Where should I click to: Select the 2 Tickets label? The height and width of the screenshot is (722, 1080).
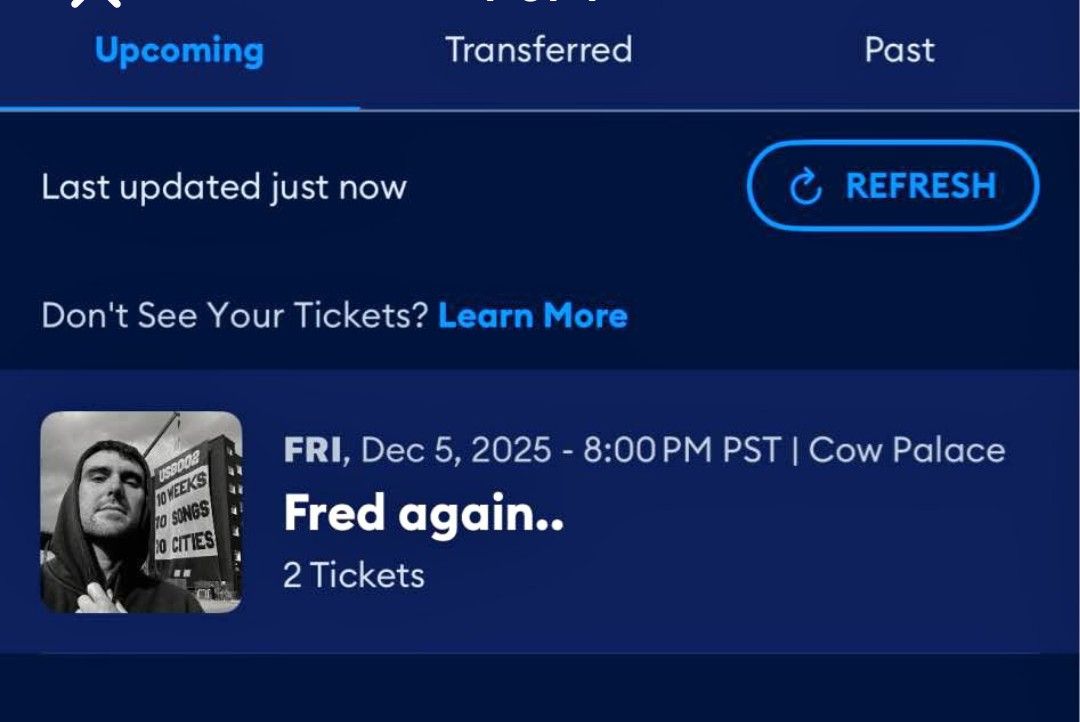pos(353,574)
